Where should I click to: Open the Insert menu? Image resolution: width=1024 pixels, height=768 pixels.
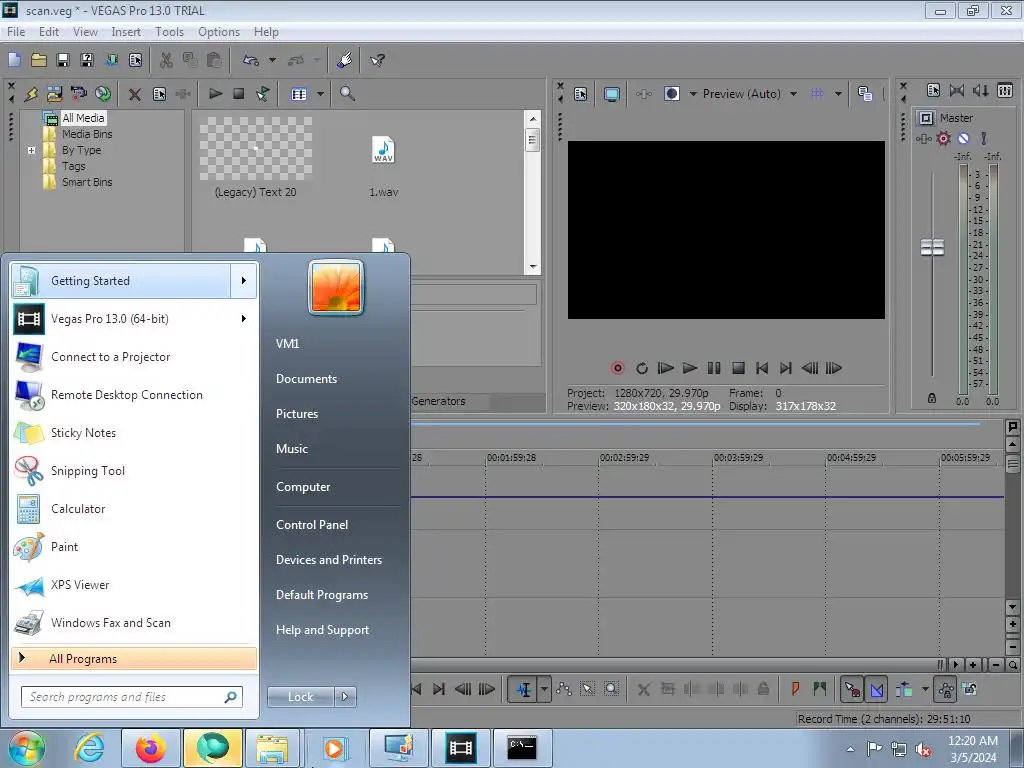[126, 32]
